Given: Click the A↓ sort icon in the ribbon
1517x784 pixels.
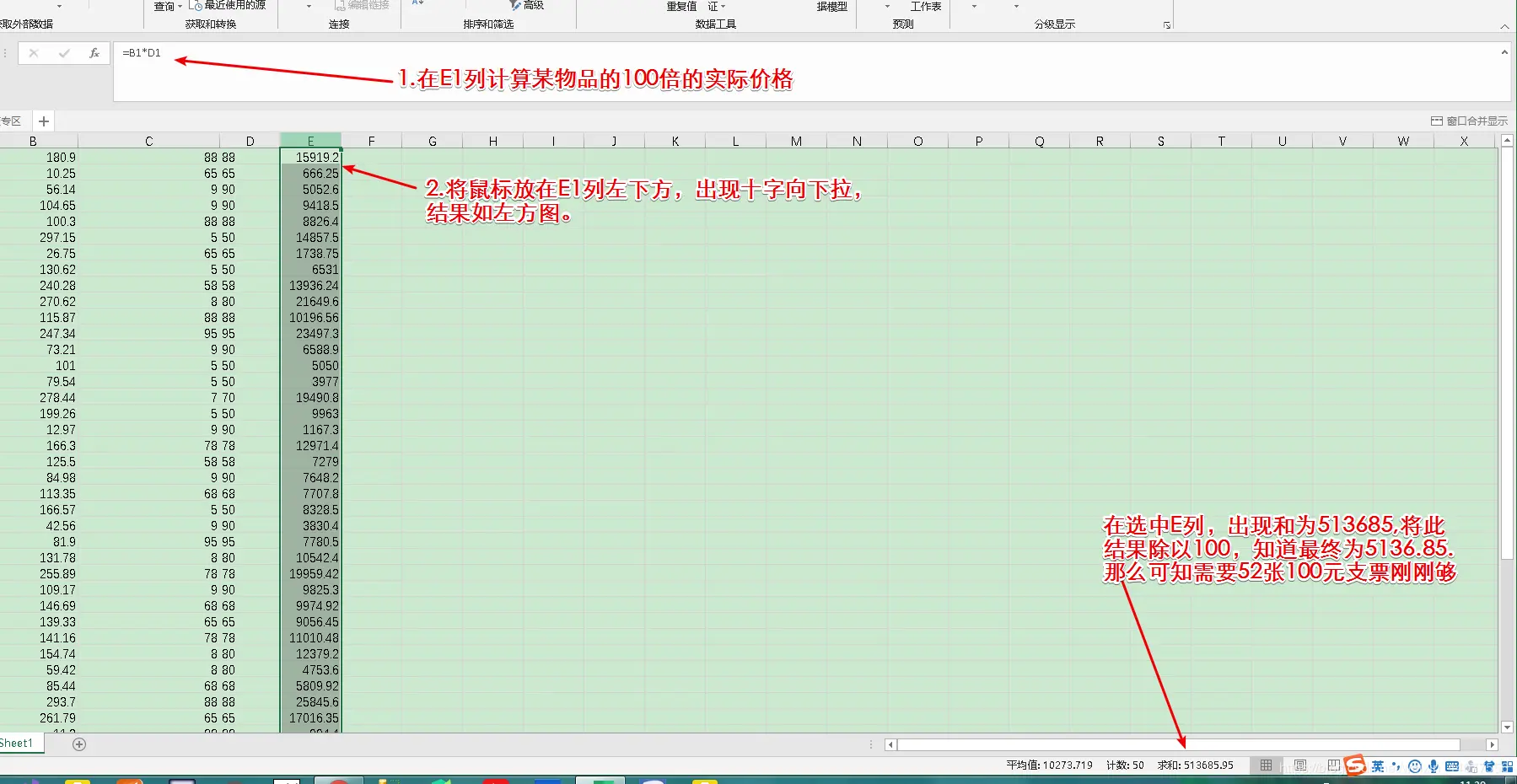Looking at the screenshot, I should (415, 4).
